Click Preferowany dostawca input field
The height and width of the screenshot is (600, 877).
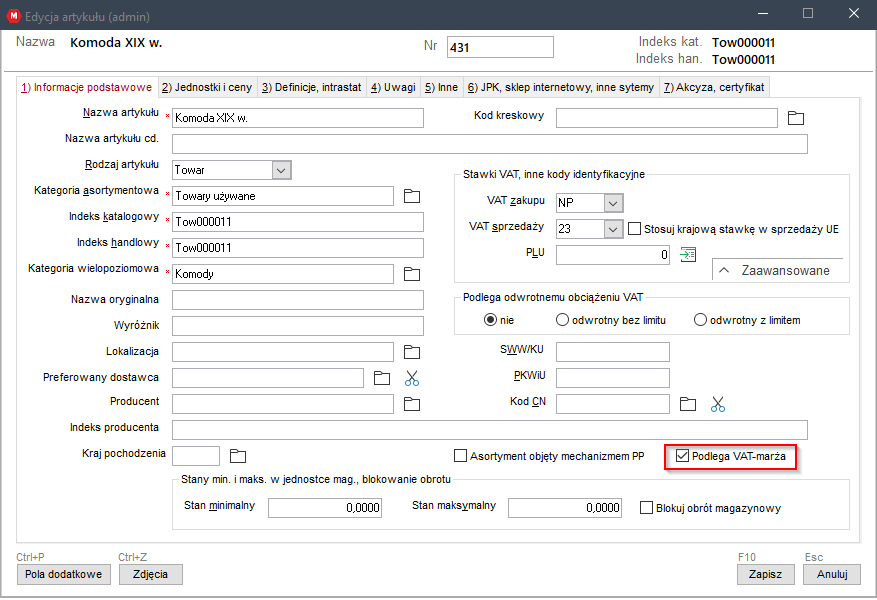(x=268, y=378)
